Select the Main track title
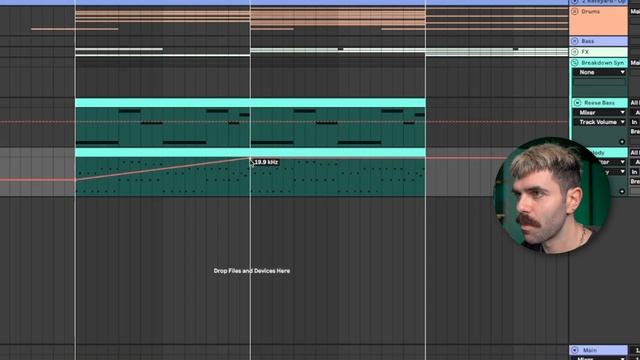 pyautogui.click(x=590, y=350)
